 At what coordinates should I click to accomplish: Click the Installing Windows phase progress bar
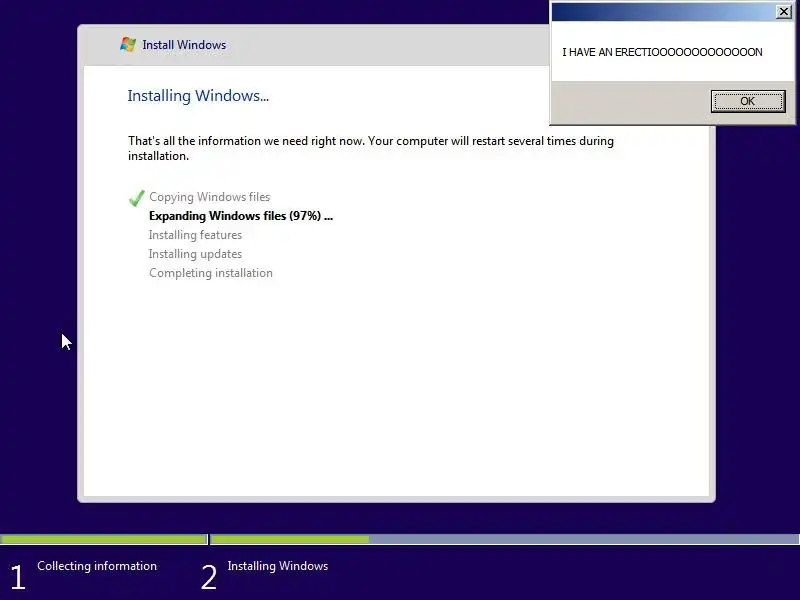coord(505,539)
